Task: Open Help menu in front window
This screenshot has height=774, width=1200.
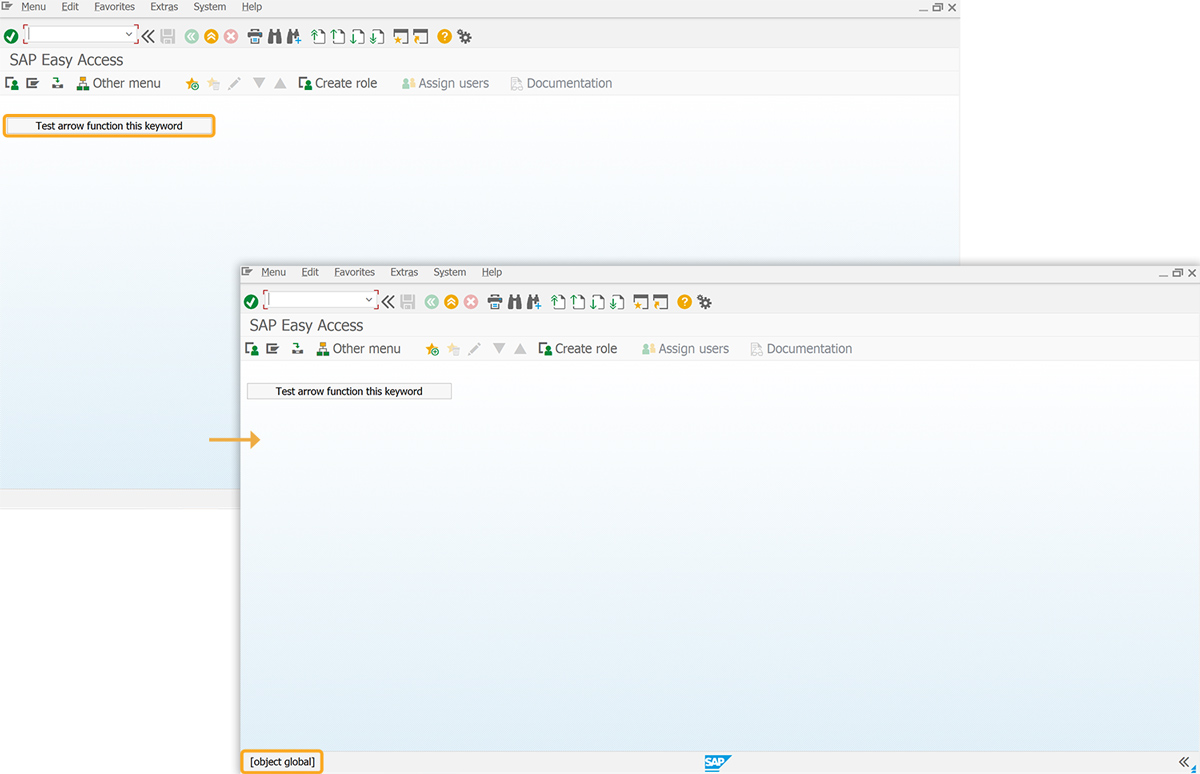Action: pos(491,272)
